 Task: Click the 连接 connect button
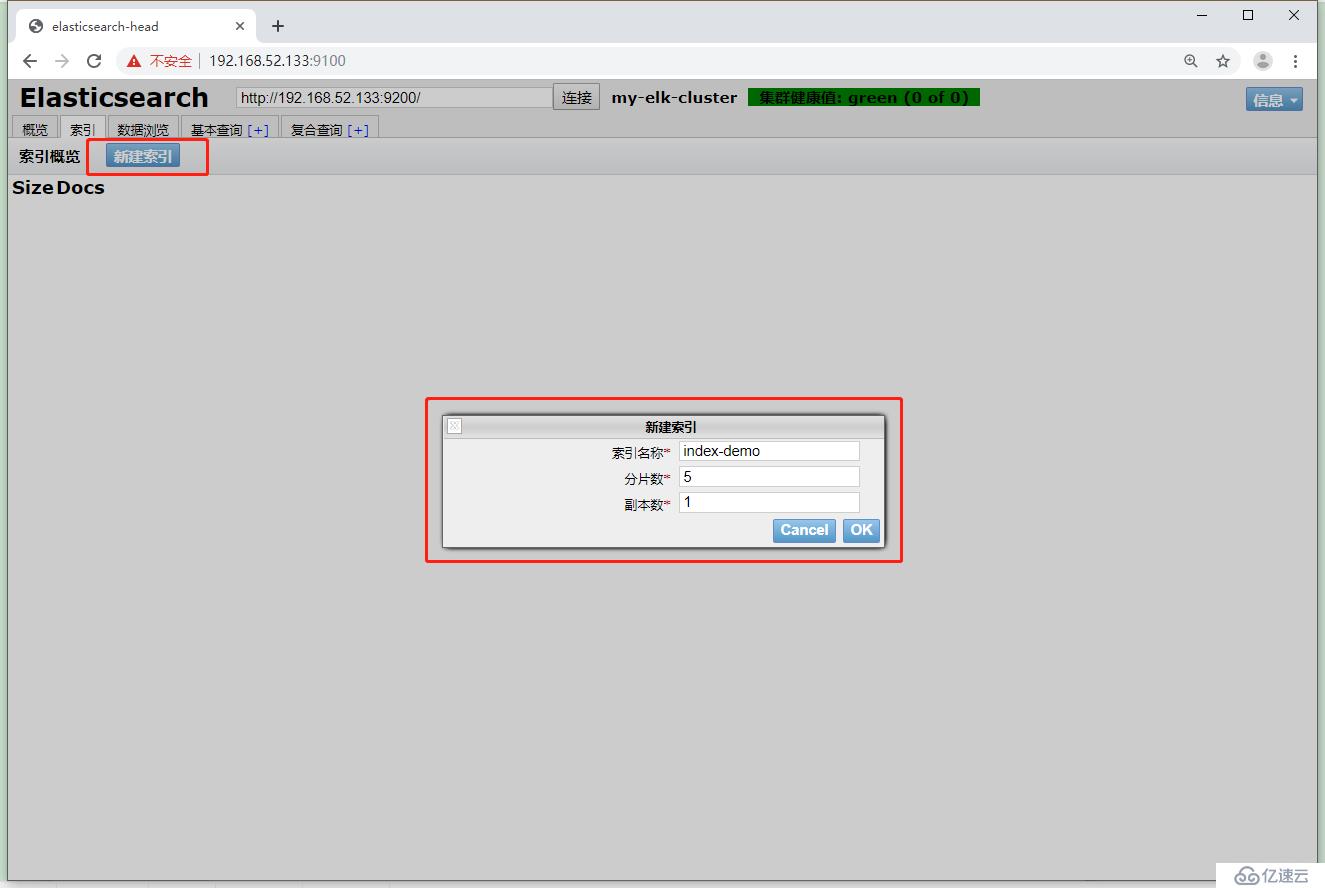click(577, 97)
